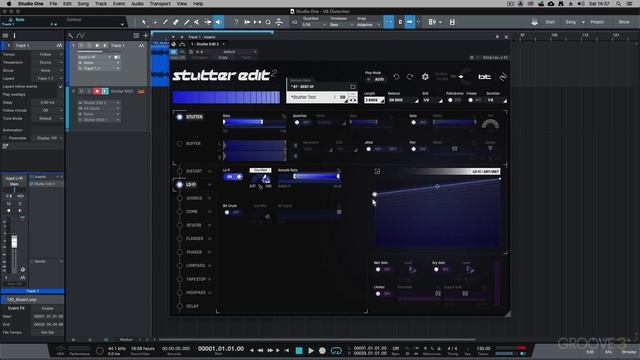Toggle the Limiter switch
640x360 pixels.
coord(383,293)
